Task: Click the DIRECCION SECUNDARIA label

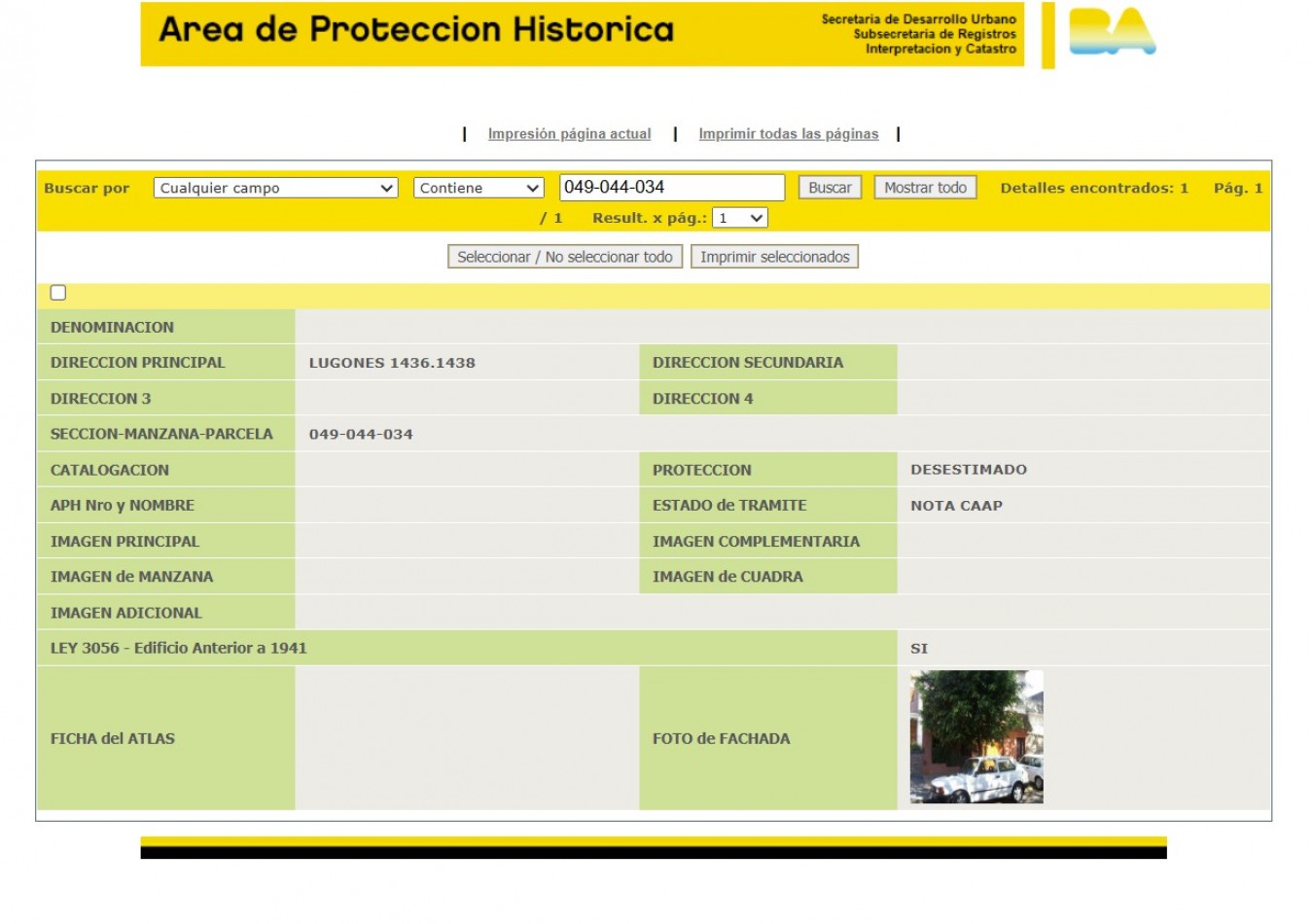Action: [748, 363]
